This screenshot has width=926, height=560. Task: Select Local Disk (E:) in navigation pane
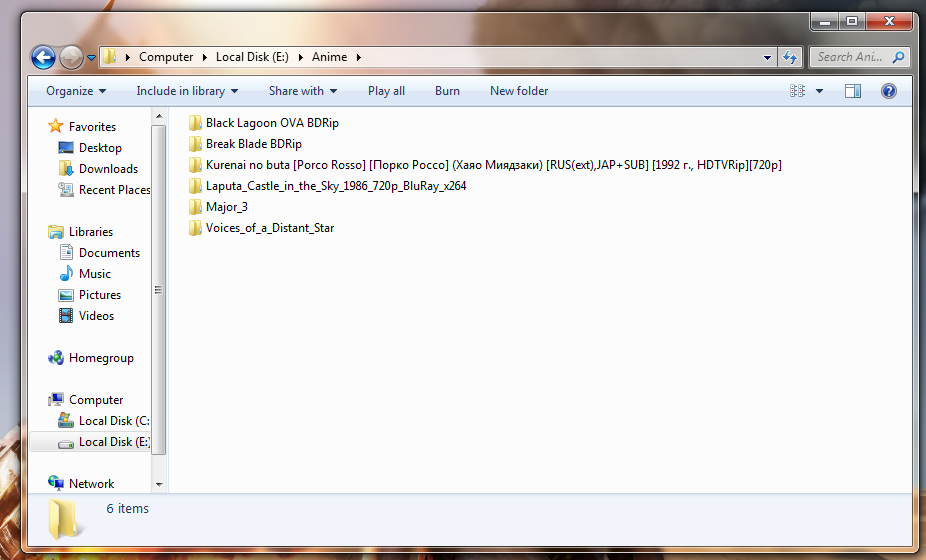point(90,442)
